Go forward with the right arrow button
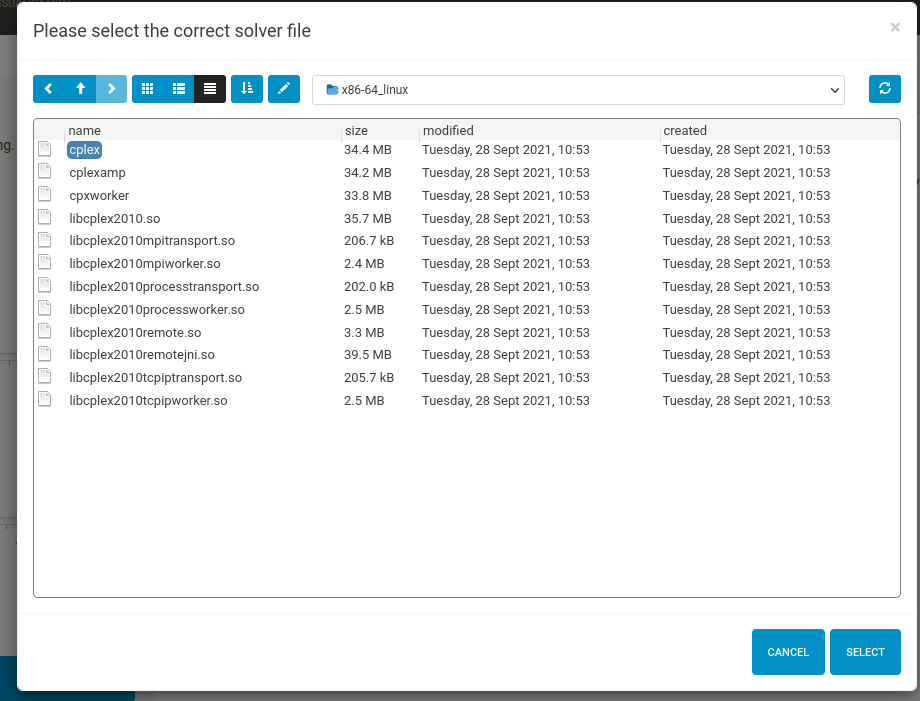920x701 pixels. pos(111,89)
